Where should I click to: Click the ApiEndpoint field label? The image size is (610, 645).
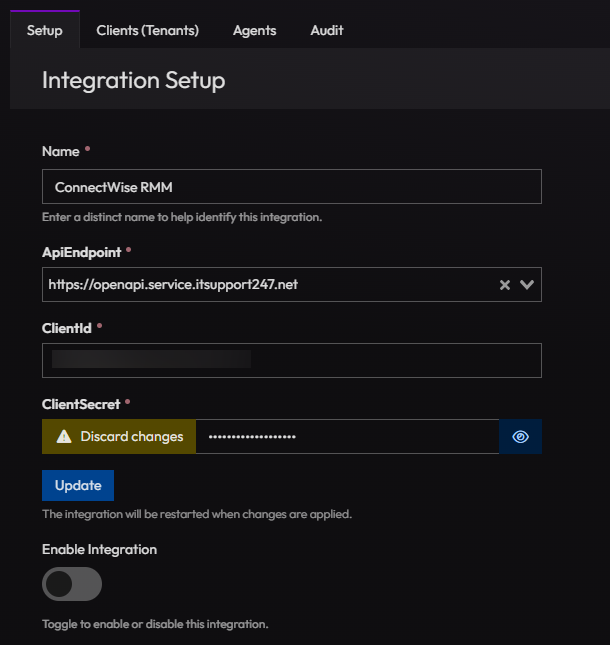coord(81,252)
